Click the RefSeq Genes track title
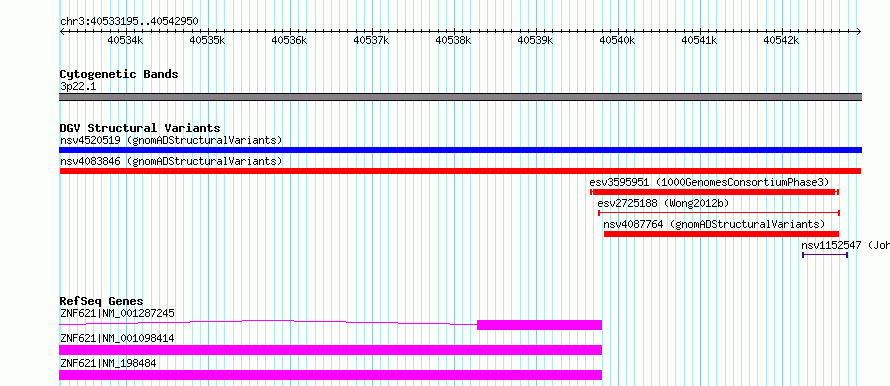This screenshot has width=890, height=386. click(102, 301)
